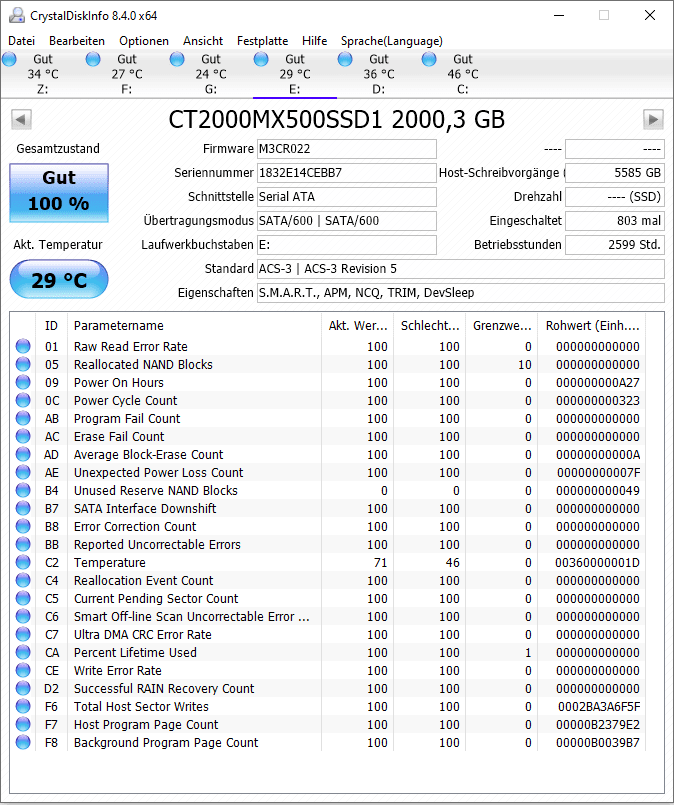The width and height of the screenshot is (674, 805).
Task: Click the Rohwert column header
Action: coord(592,325)
